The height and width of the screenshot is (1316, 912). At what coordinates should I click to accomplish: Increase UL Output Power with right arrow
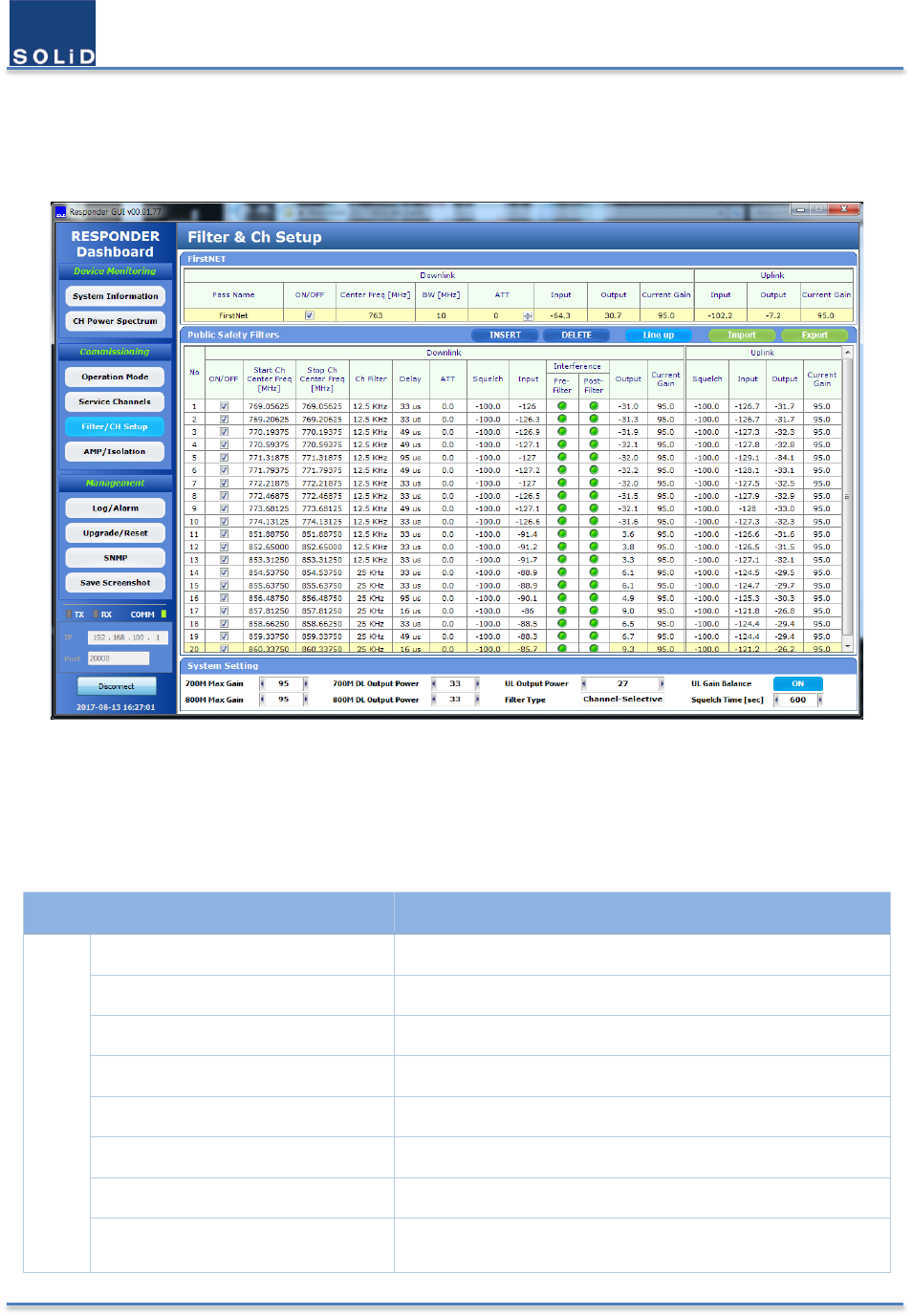tap(662, 683)
